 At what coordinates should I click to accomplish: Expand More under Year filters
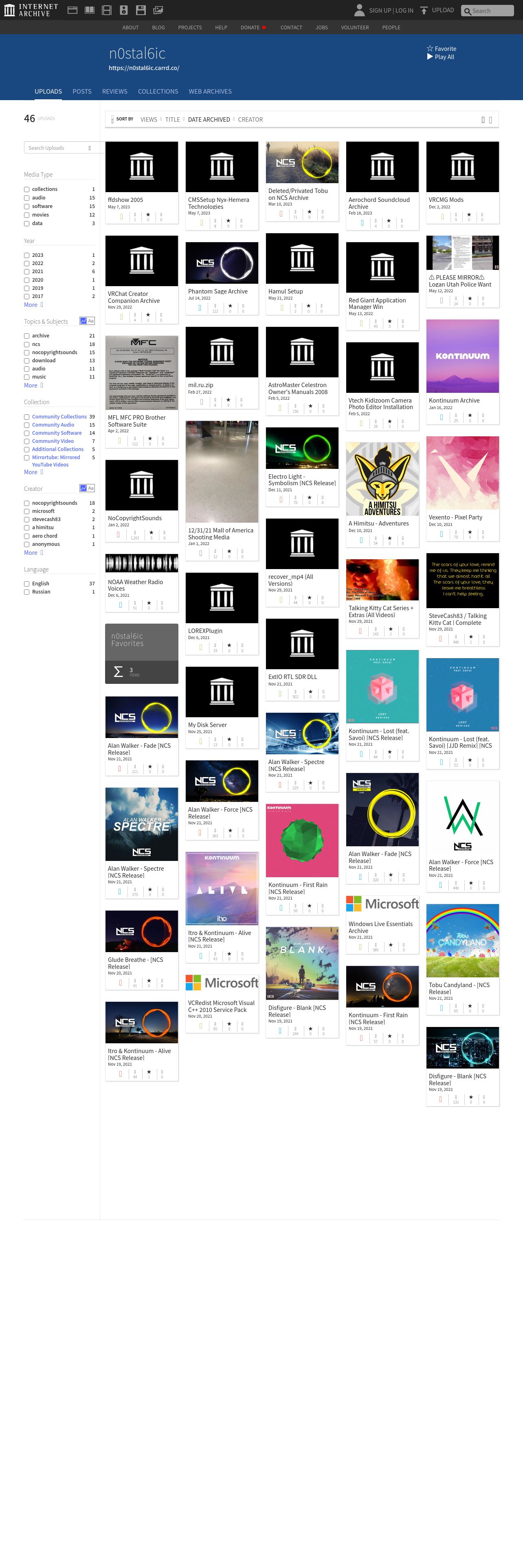[x=33, y=305]
